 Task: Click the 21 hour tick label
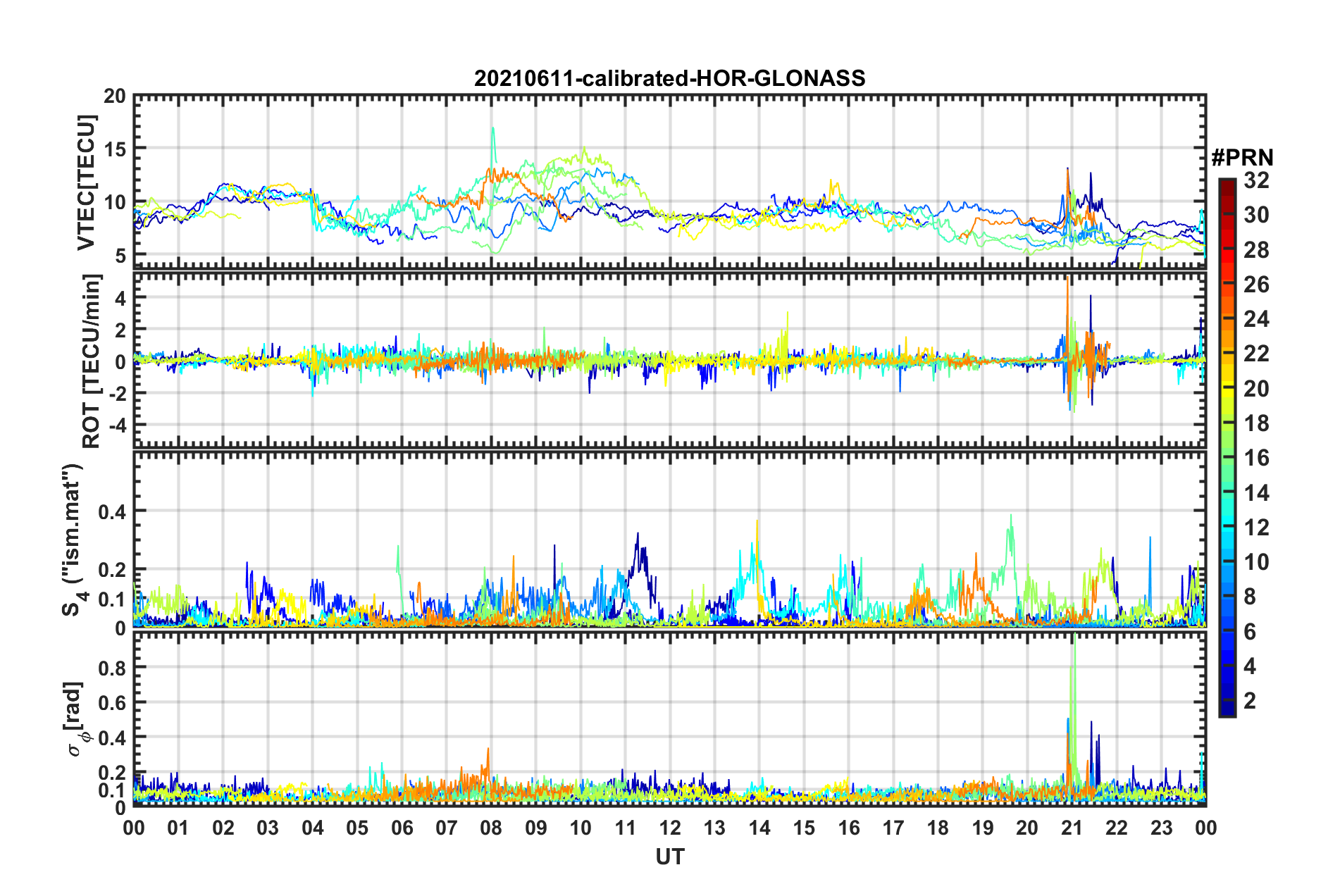1072,828
